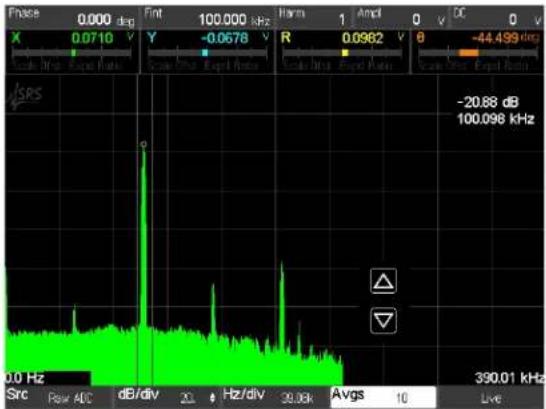Tap the DC 0 V offset field
This screenshot has width=546, height=409.
(497, 18)
